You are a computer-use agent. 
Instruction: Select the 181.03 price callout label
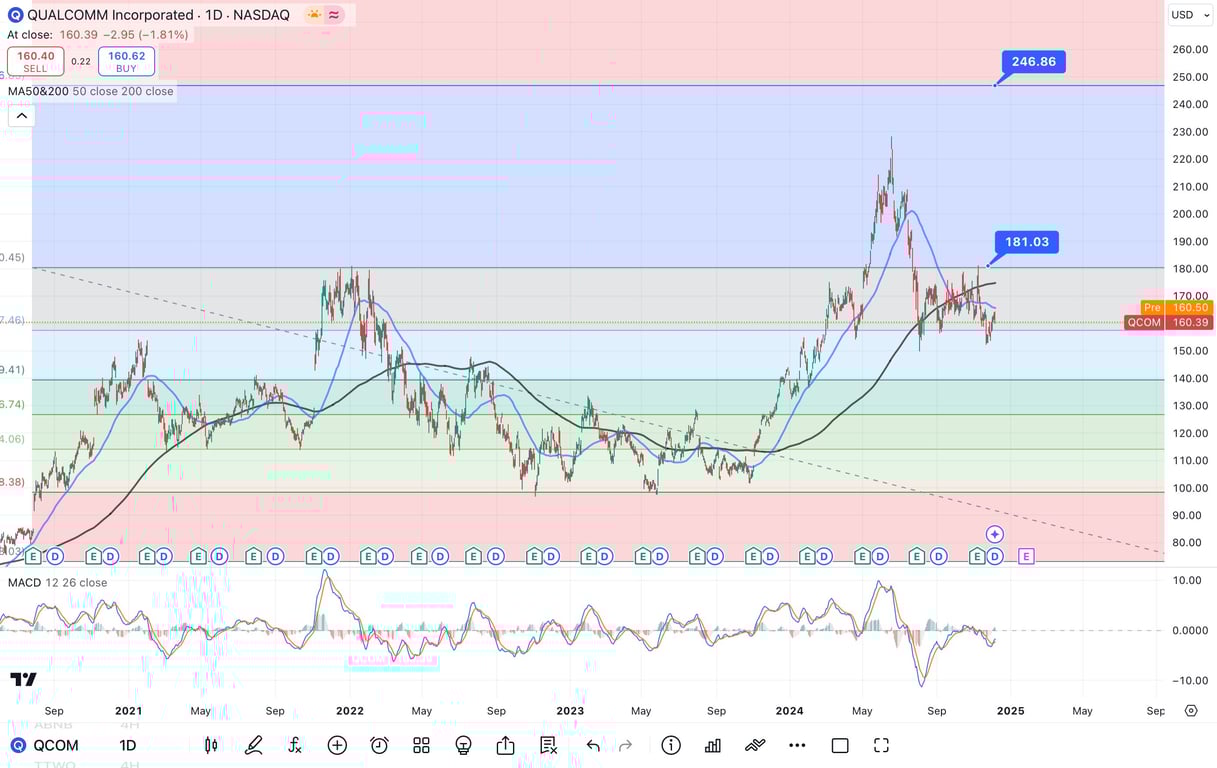pos(1027,241)
